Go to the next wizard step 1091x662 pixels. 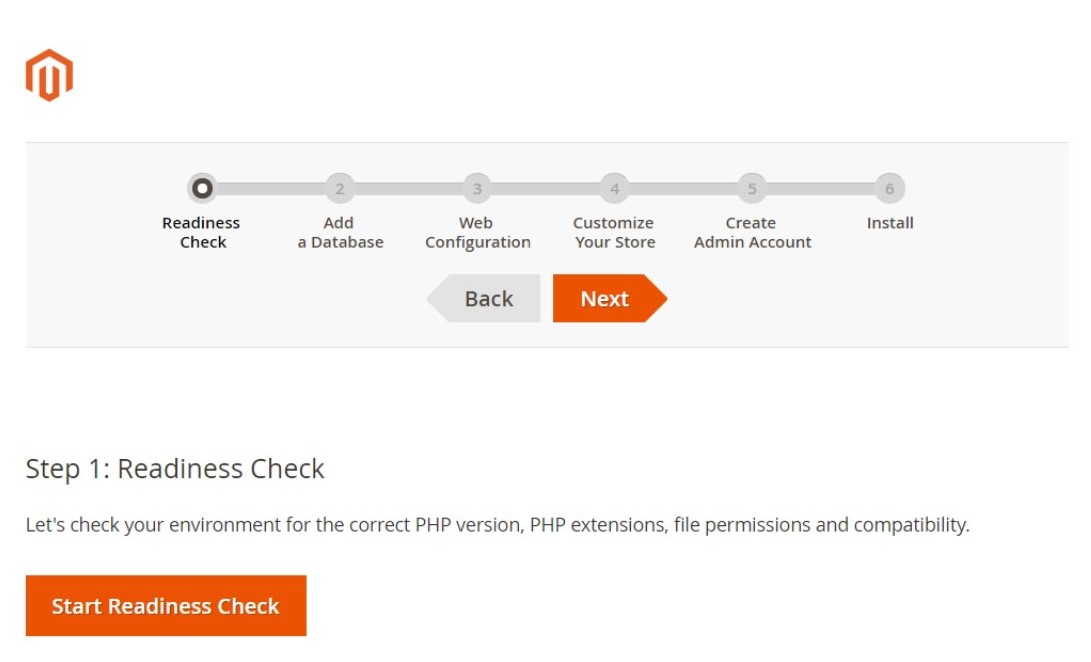pos(610,299)
